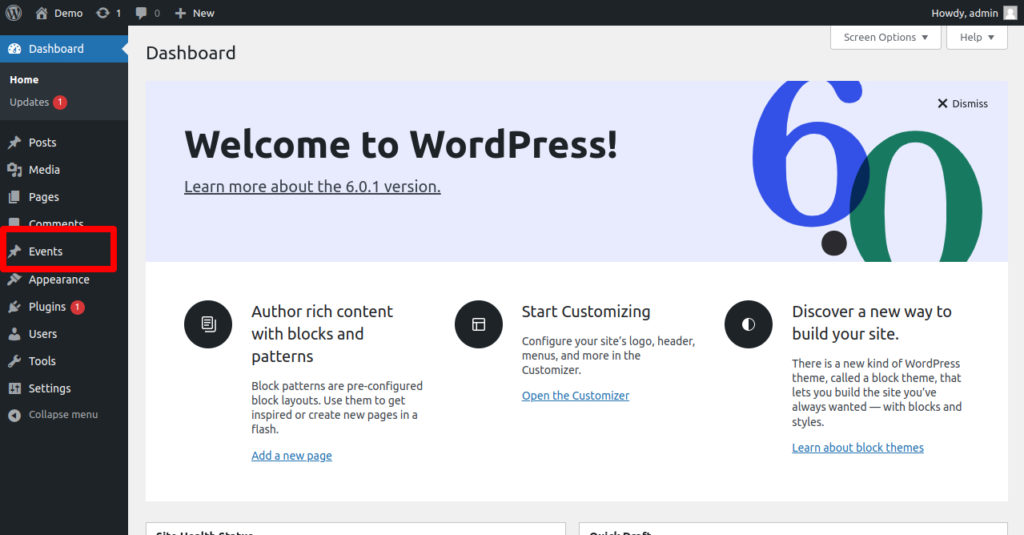The image size is (1024, 535).
Task: Open the Updates submenu item
Action: click(x=29, y=102)
